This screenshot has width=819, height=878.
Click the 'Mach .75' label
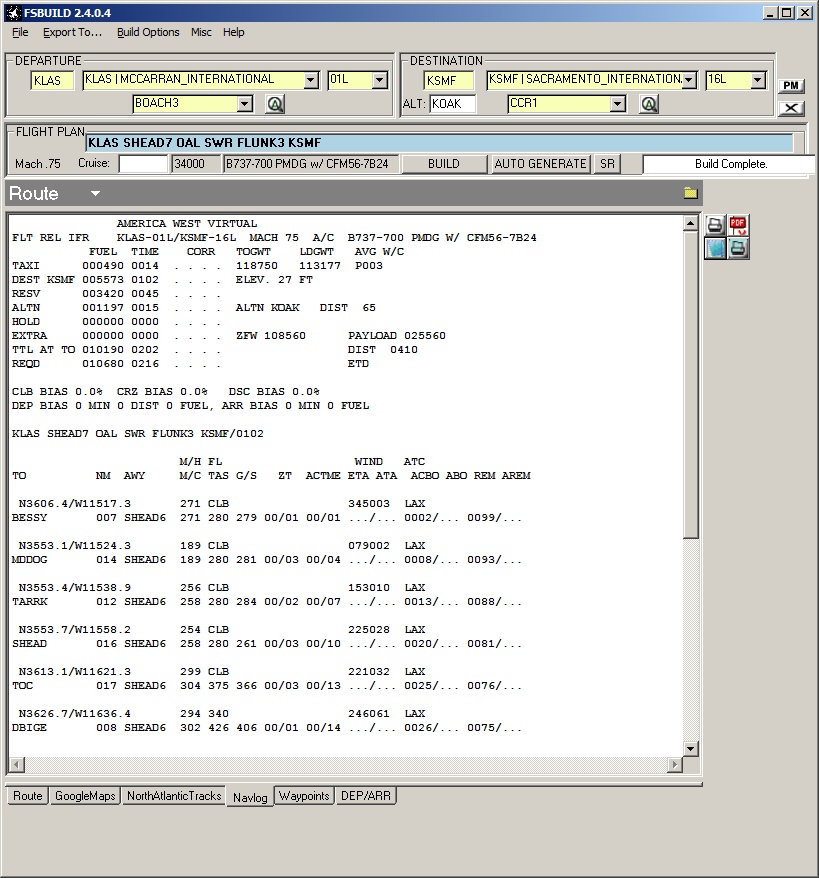38,164
